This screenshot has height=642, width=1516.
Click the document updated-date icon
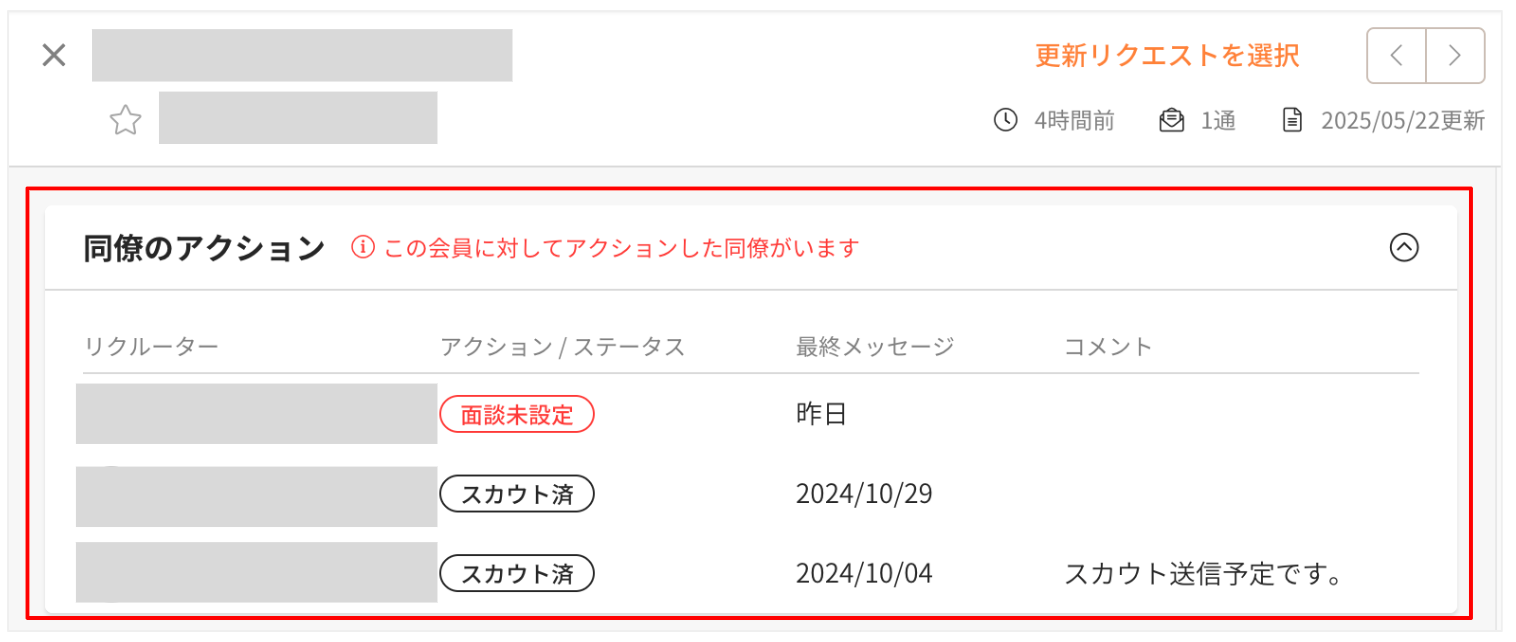coord(1293,121)
